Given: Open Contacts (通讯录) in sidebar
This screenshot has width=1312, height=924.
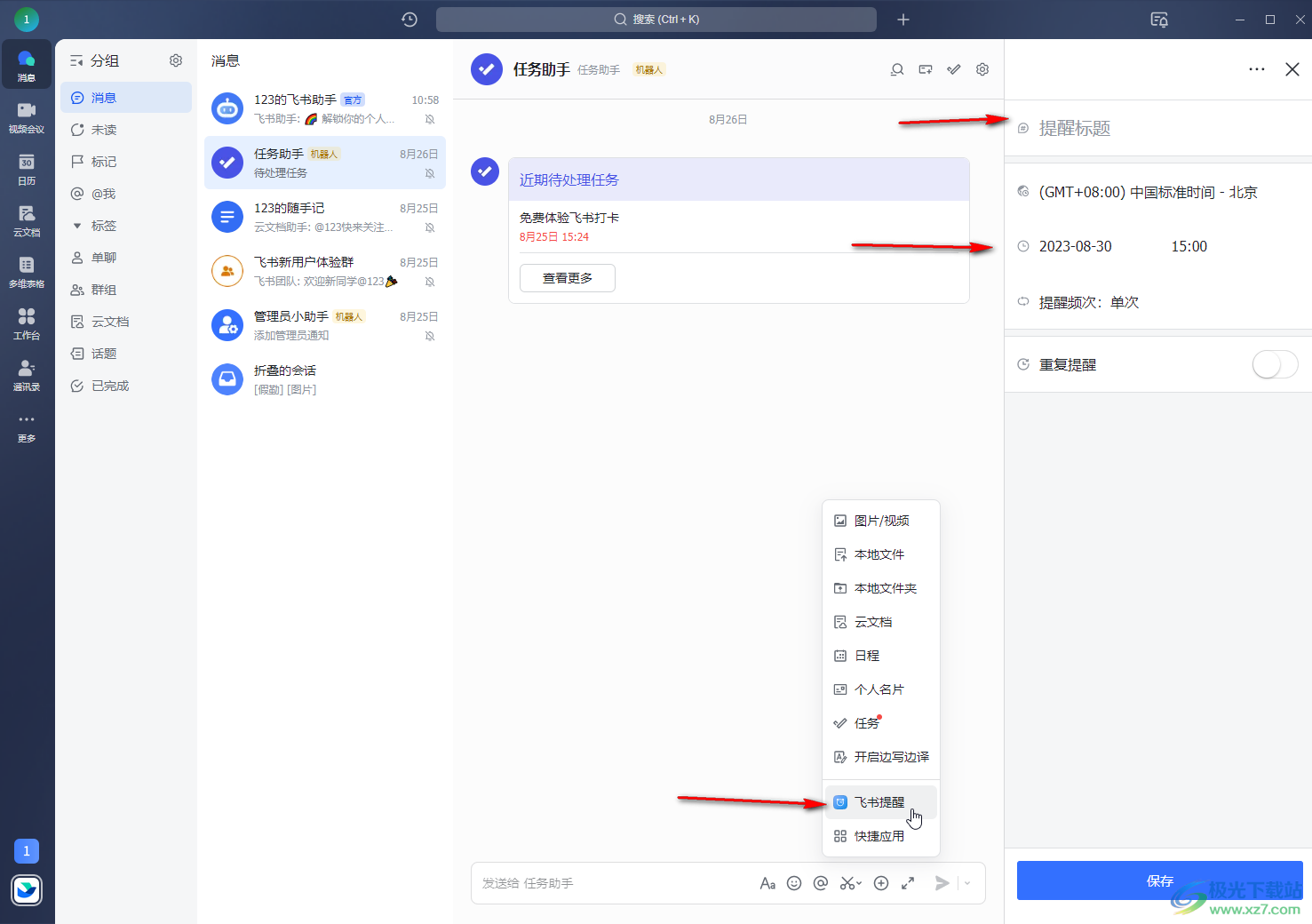Looking at the screenshot, I should click(27, 374).
